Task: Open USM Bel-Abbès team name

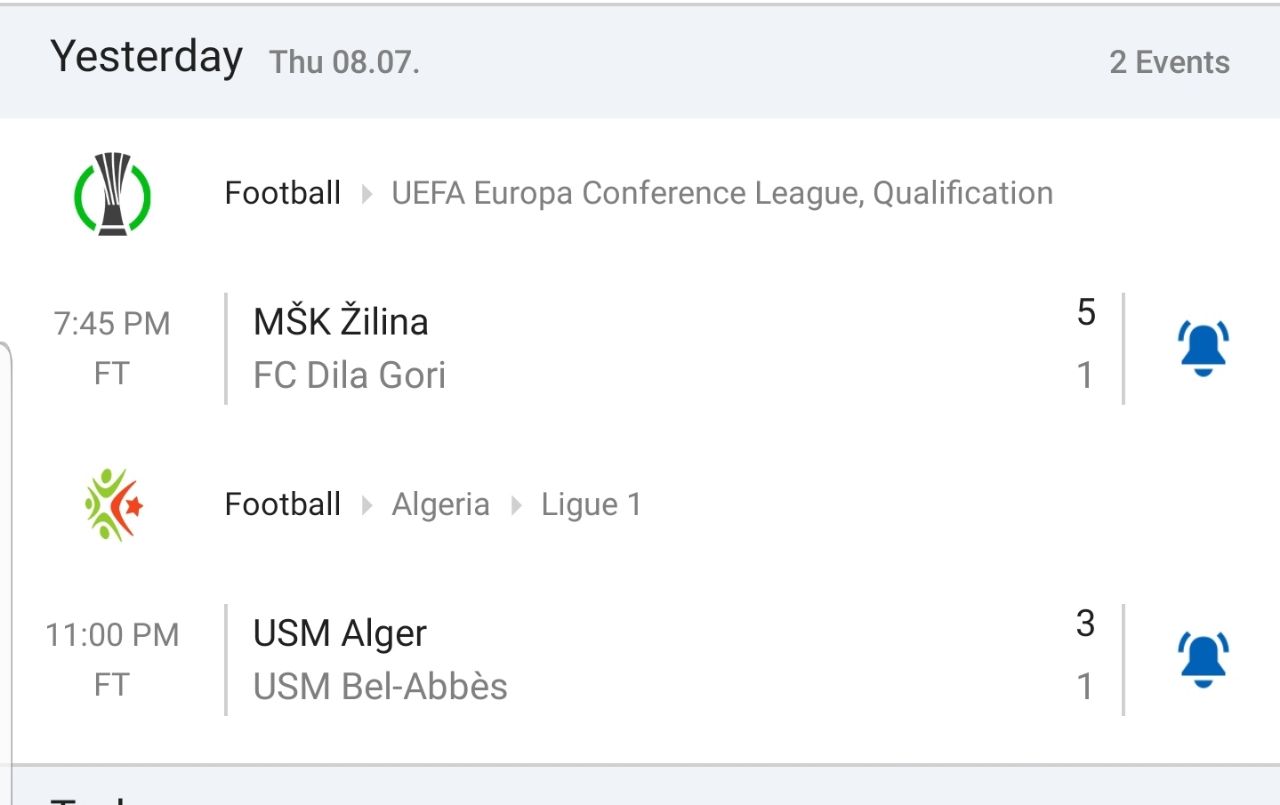Action: coord(380,686)
